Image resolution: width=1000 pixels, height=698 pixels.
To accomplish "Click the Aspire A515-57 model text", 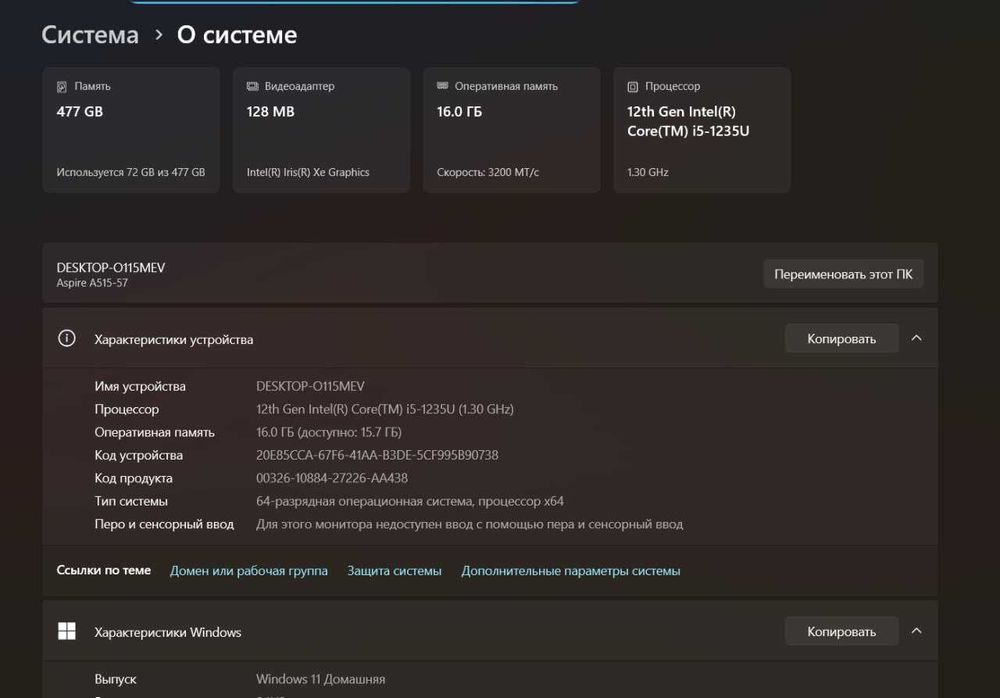I will 92,283.
